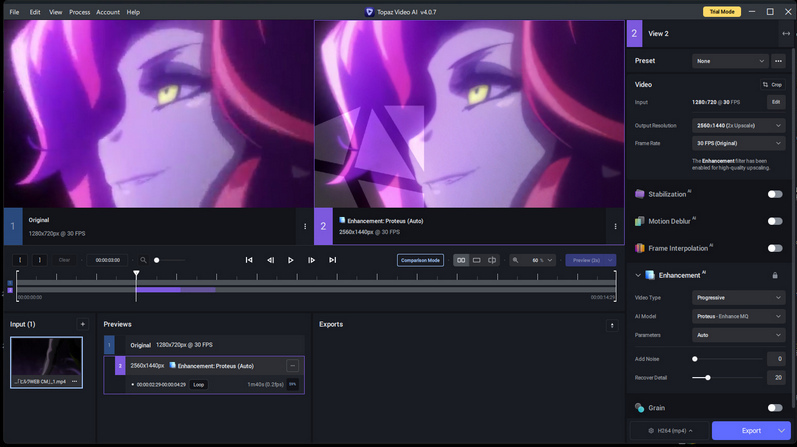Click the Stabilization filter icon
This screenshot has width=797, height=447.
click(639, 194)
